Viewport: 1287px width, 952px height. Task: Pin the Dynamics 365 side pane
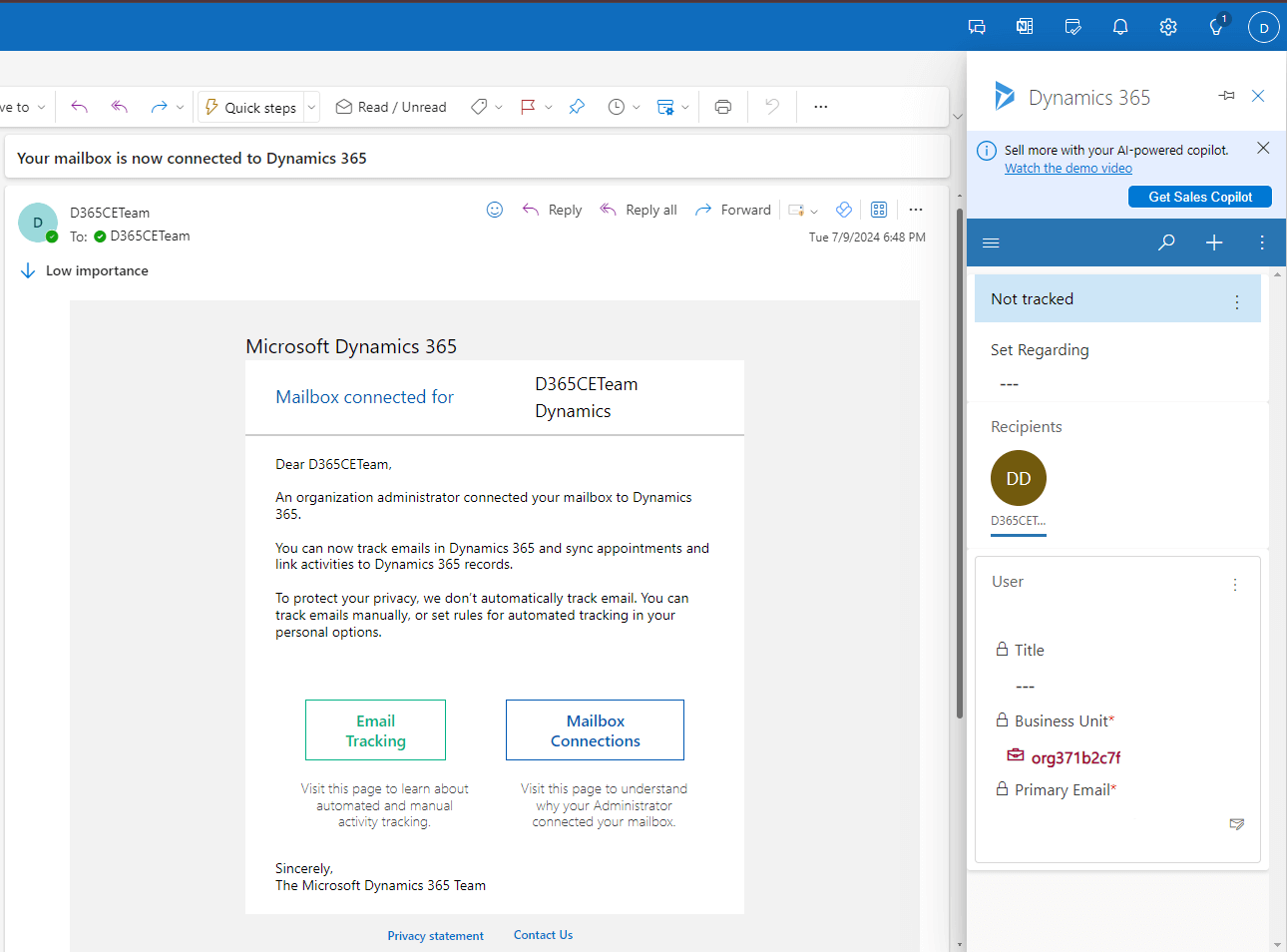pos(1226,96)
